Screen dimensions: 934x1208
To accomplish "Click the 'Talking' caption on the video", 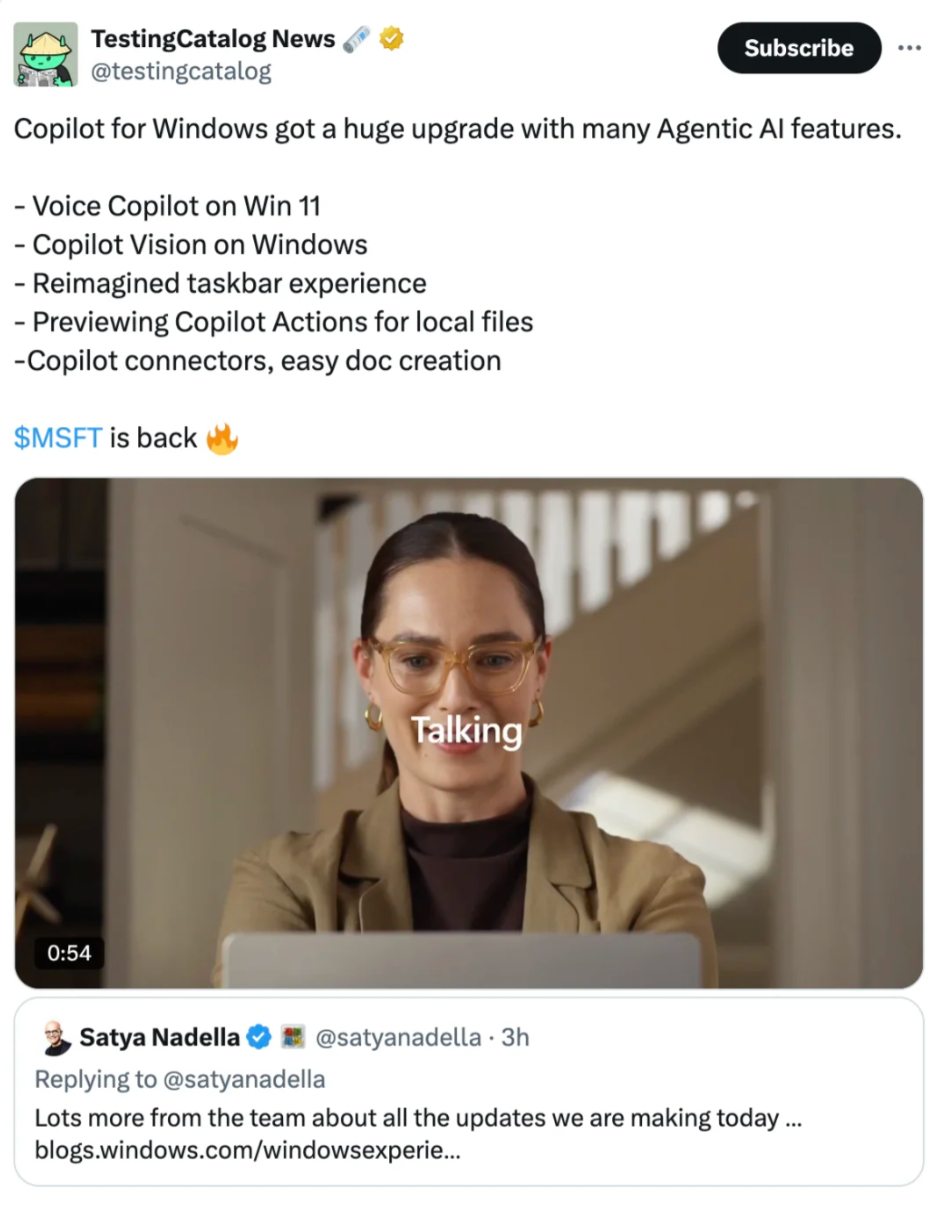I will coord(468,731).
